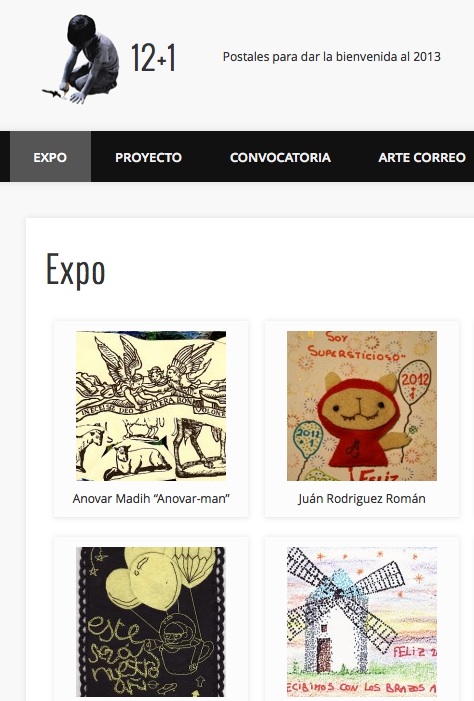Screen dimensions: 474x701
Task: Click the lying lamb in the engraving postcard
Action: coord(137,460)
